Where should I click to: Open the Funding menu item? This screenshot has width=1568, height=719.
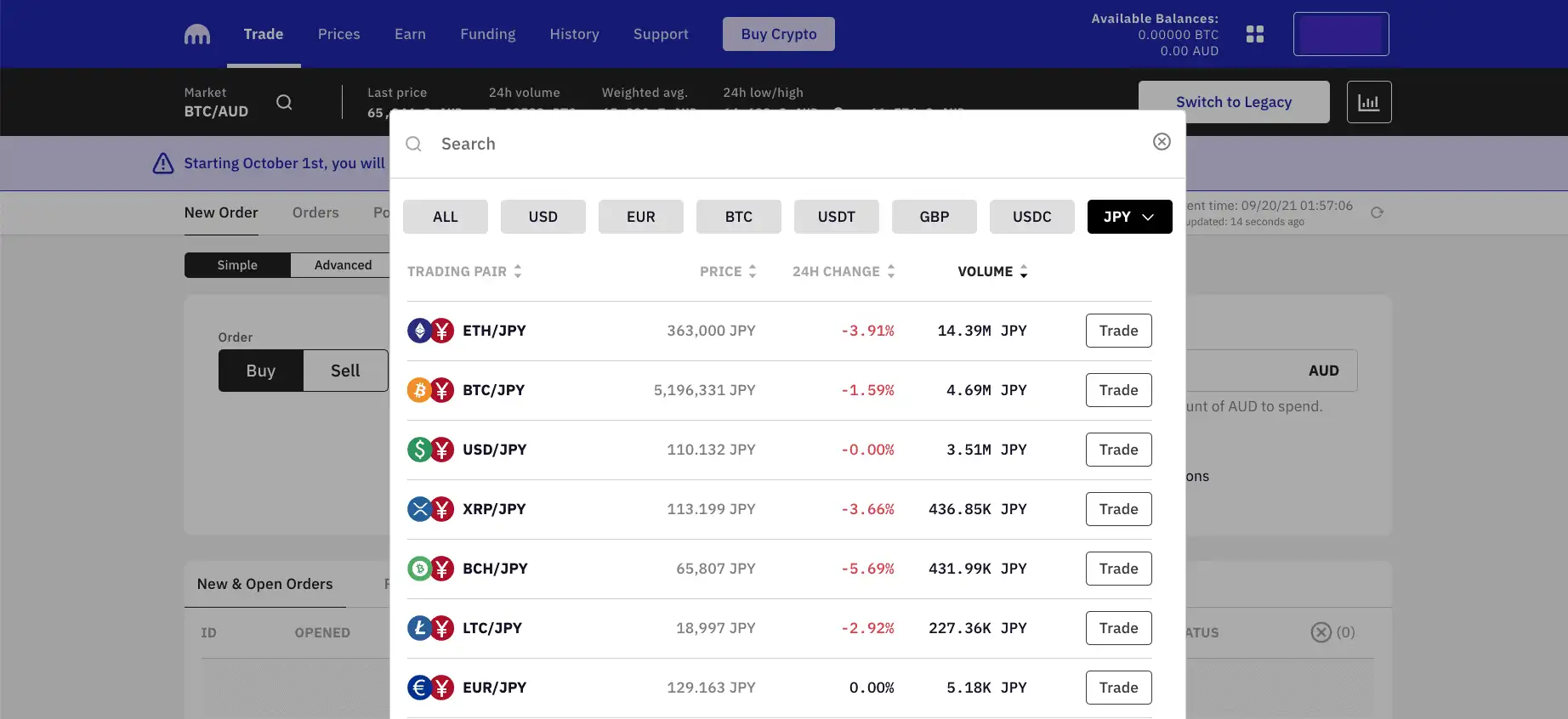pos(487,34)
